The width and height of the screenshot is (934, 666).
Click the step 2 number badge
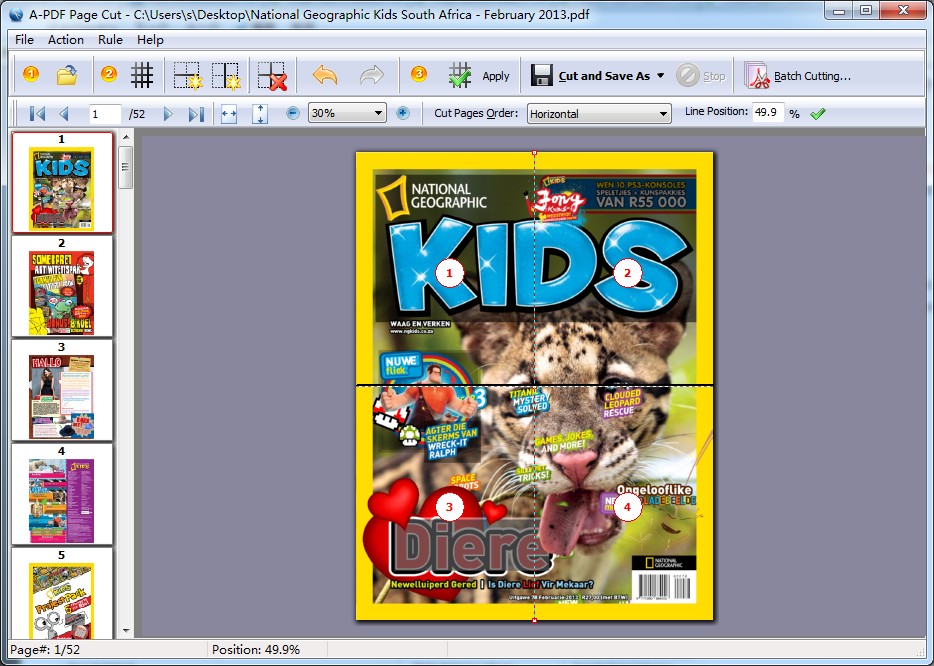[x=108, y=74]
